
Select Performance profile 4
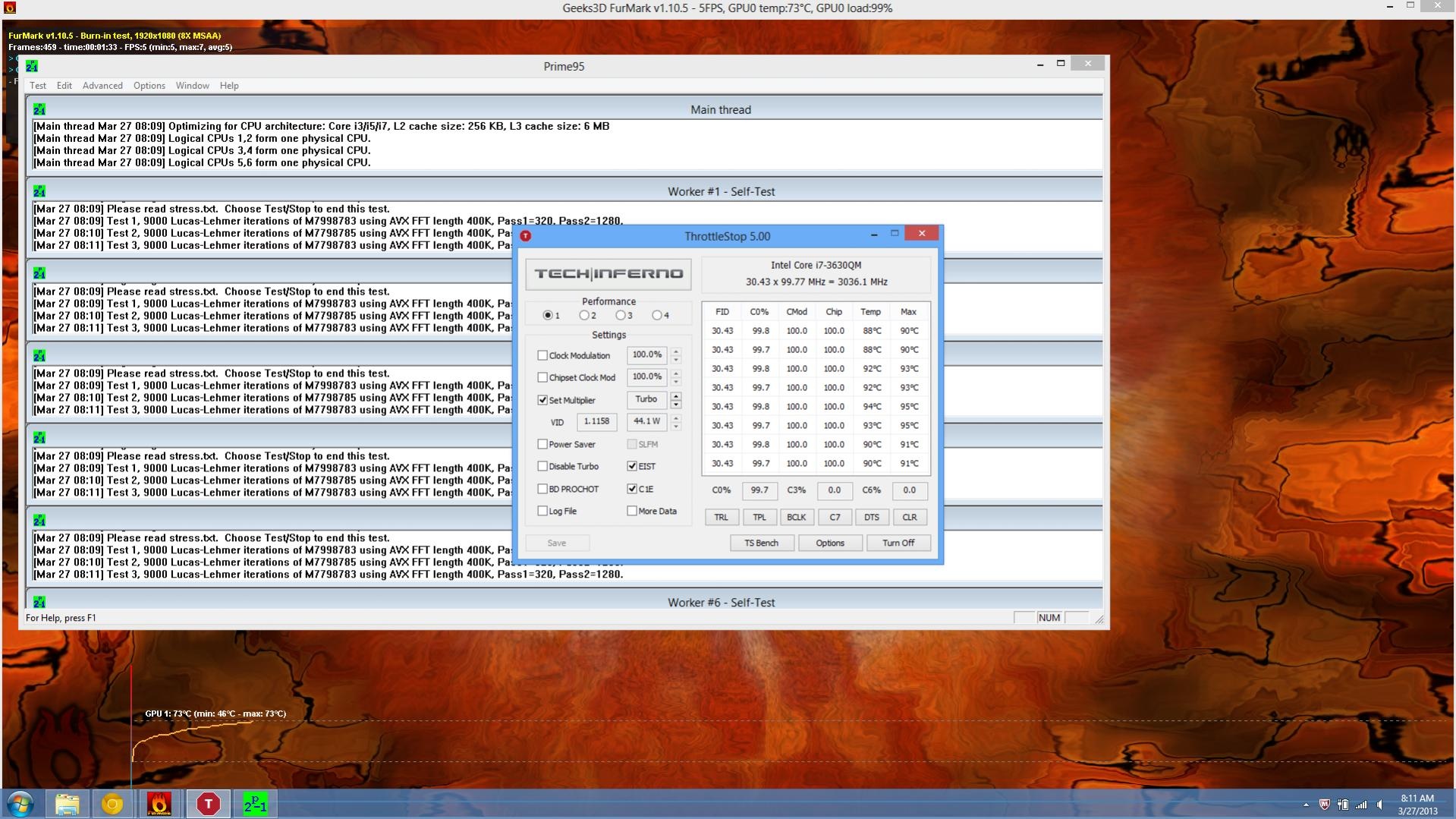657,315
